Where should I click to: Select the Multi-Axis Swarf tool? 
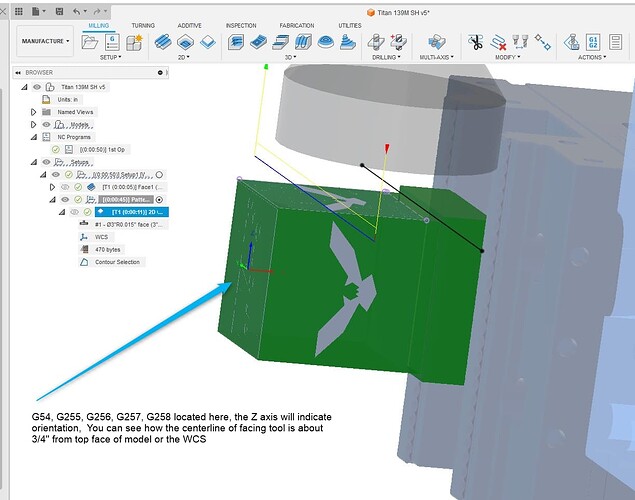437,42
